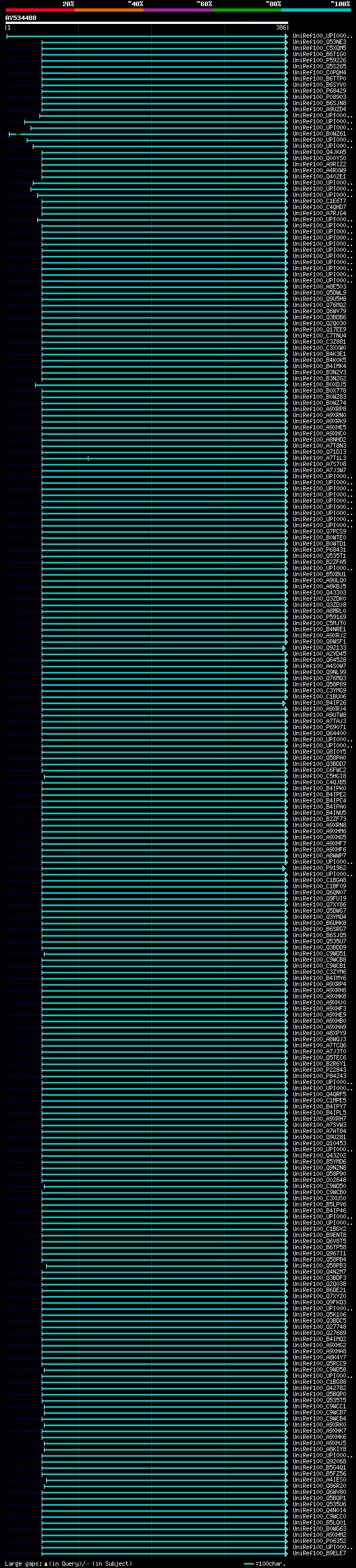Click hit label UniRef100_B0WZ61
This screenshot has width=356, height=1568.
[319, 134]
